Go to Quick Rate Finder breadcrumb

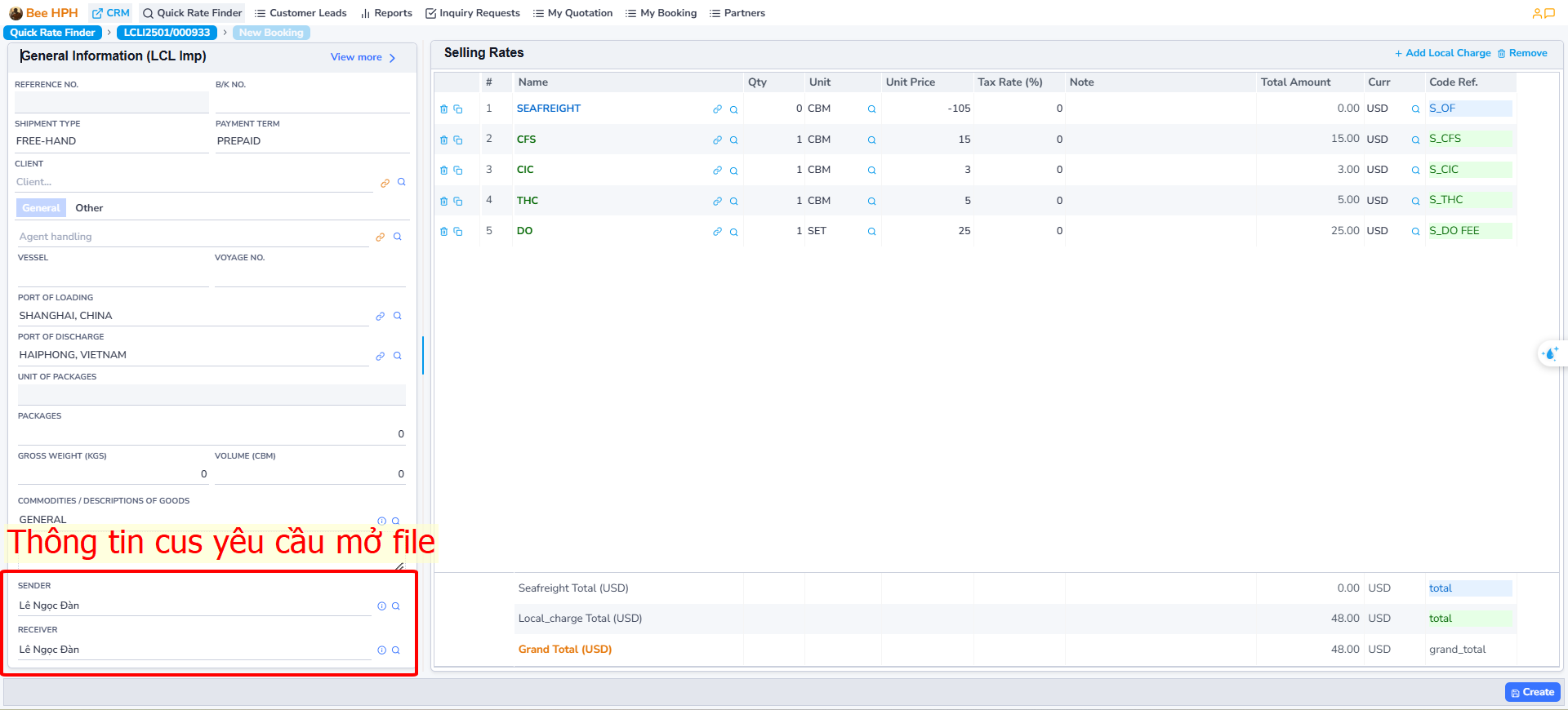(52, 33)
